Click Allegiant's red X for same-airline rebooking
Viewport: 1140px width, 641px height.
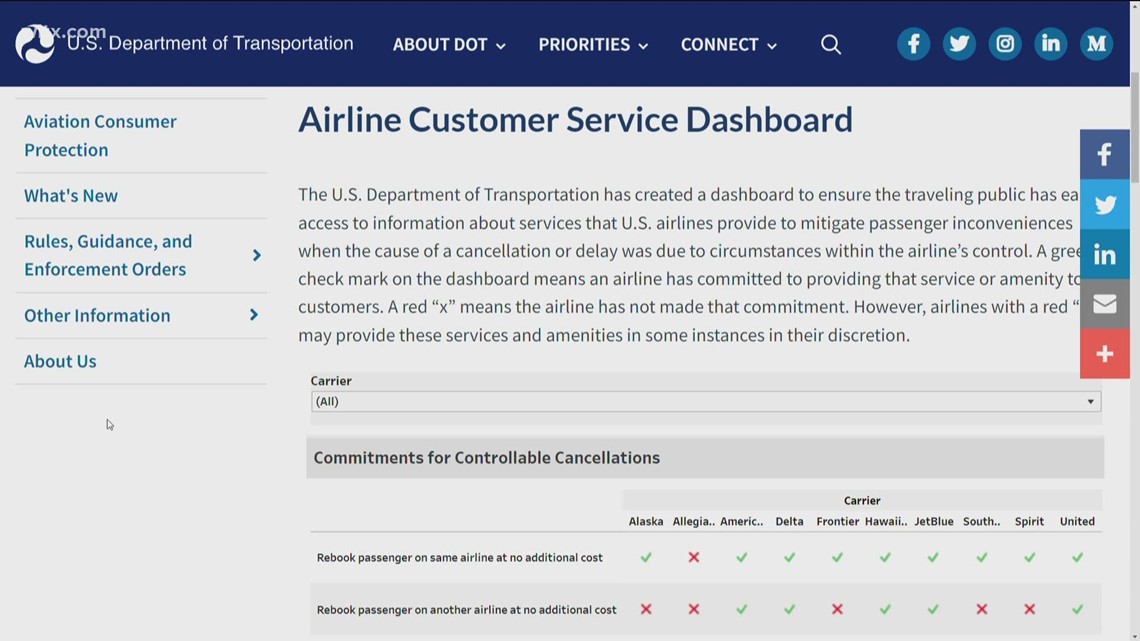tap(694, 557)
